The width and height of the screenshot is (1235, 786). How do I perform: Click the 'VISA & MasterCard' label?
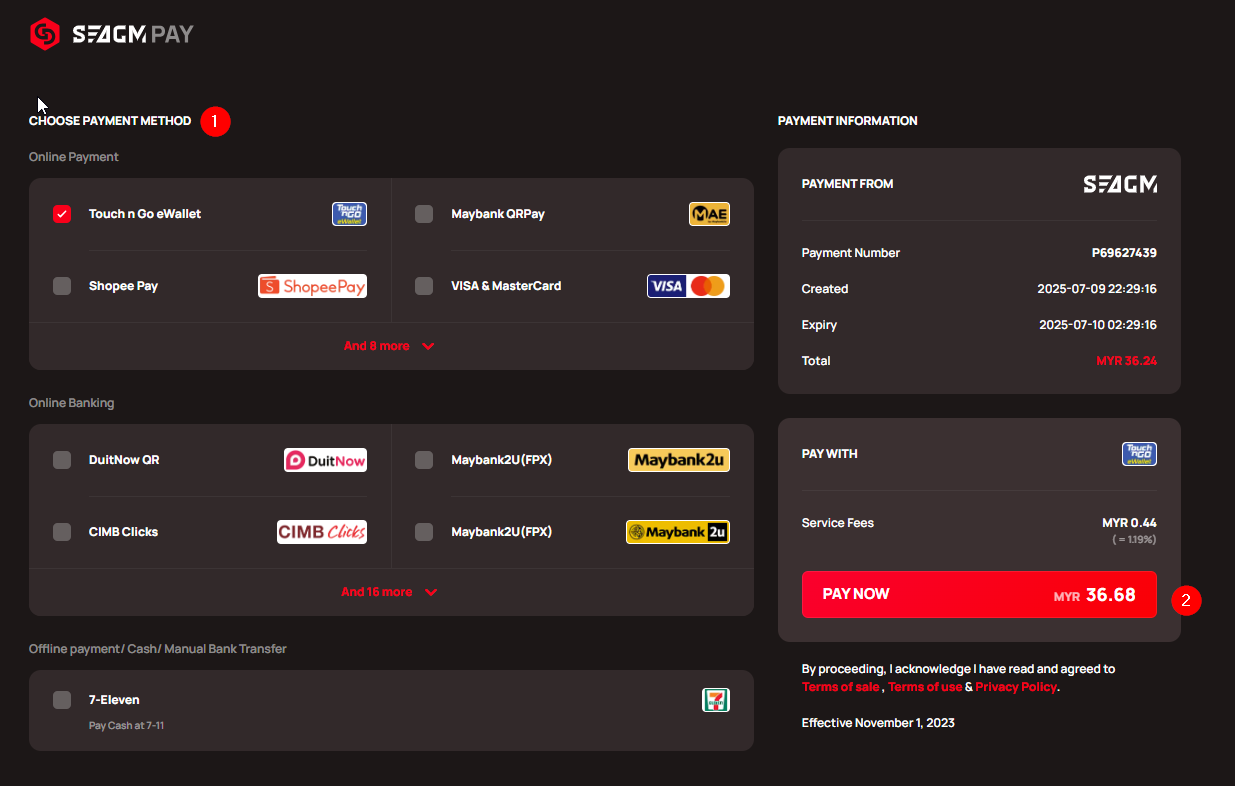click(506, 286)
